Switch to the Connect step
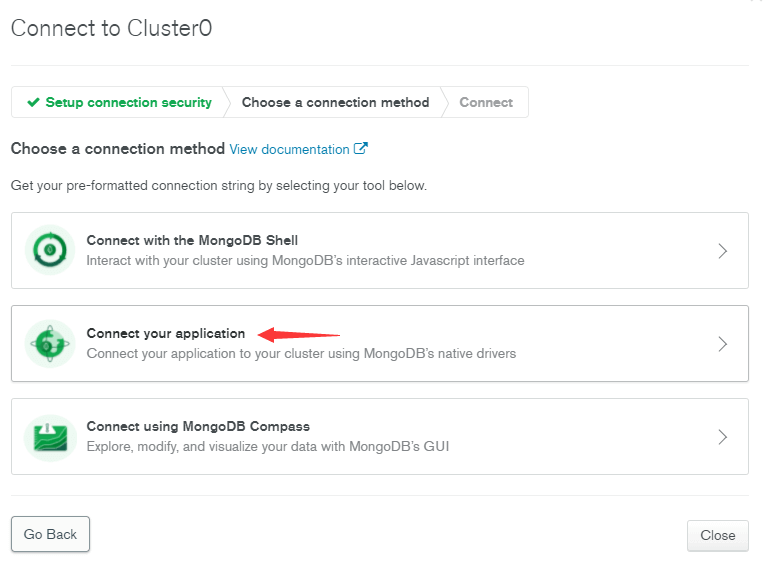 [x=486, y=102]
